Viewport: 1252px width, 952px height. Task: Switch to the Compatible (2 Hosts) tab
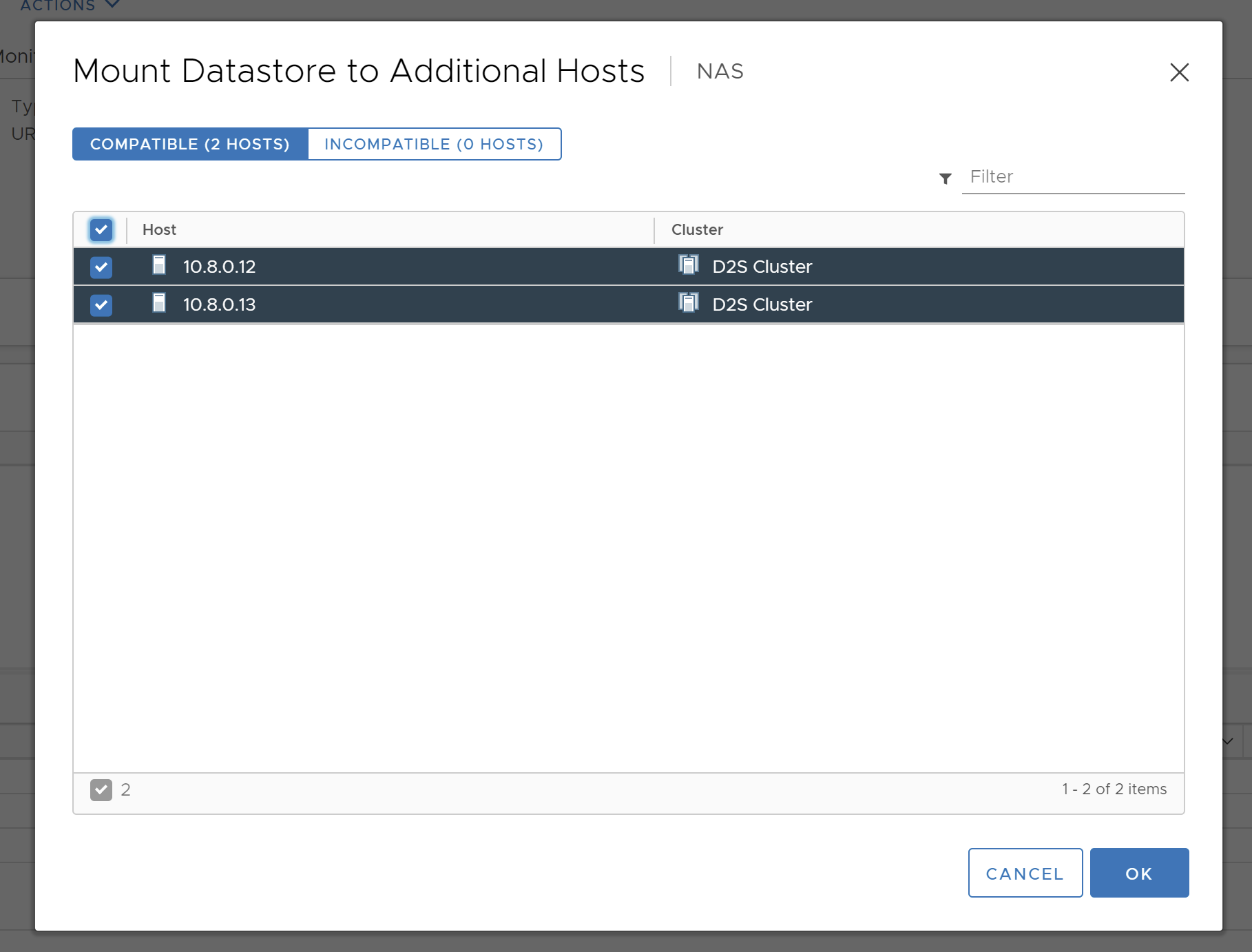pyautogui.click(x=190, y=145)
